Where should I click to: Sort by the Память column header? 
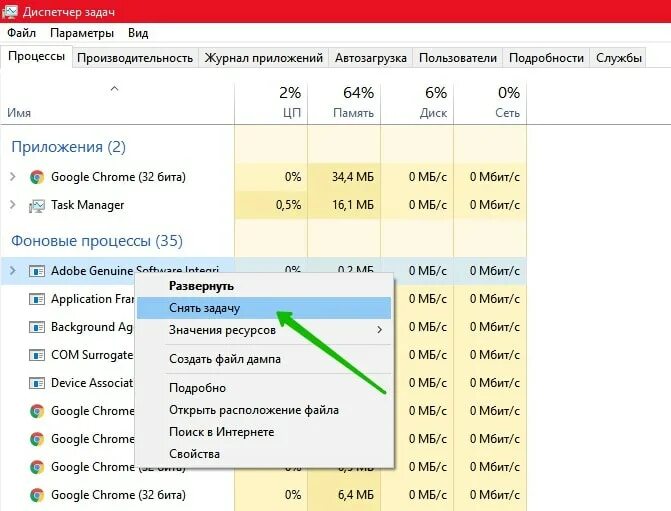pos(353,113)
